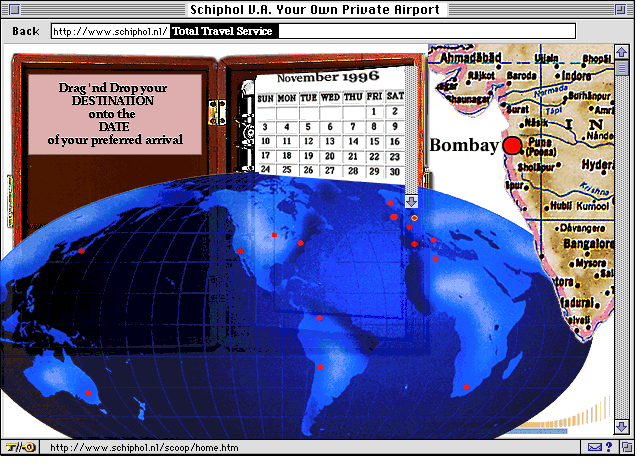637x469 pixels.
Task: Pick November 15 on the calendar
Action: pos(374,141)
